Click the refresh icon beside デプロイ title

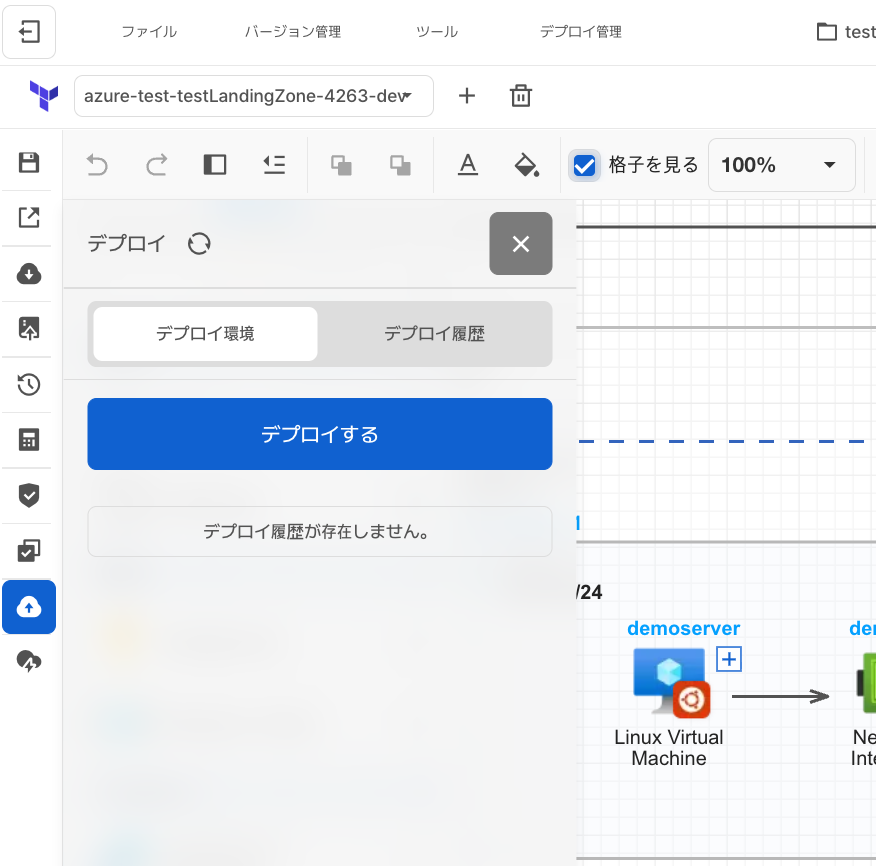[199, 244]
